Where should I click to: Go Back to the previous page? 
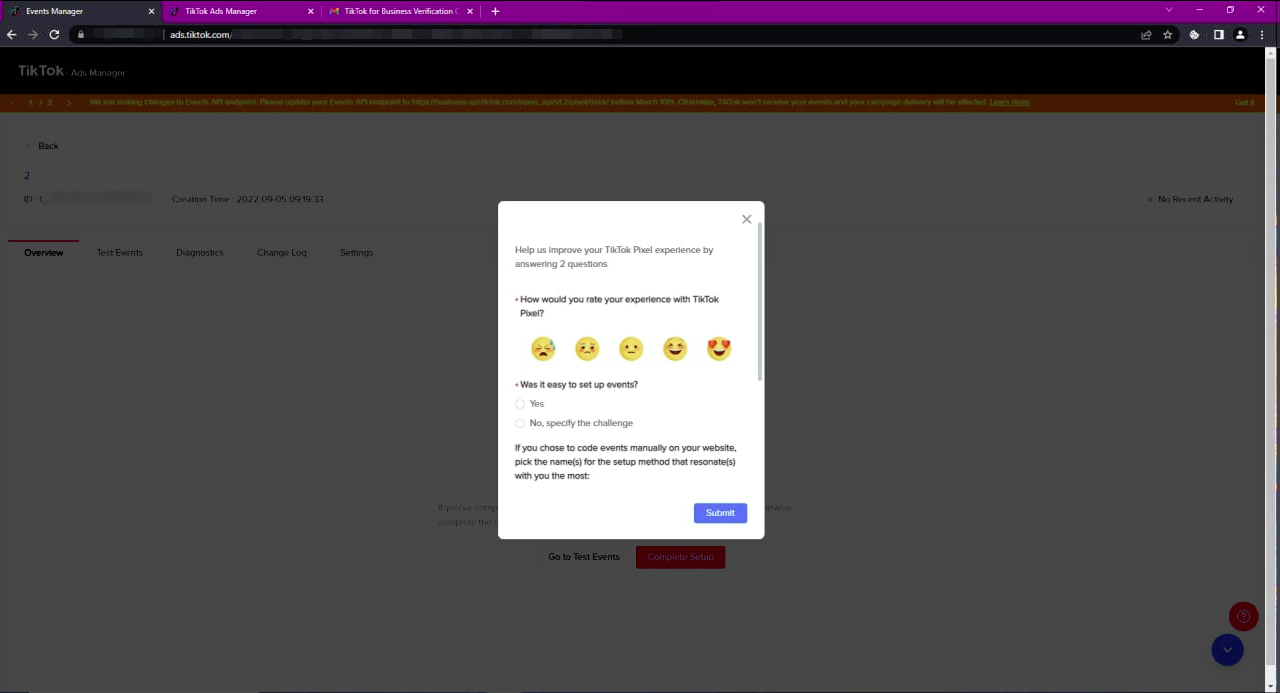point(42,146)
